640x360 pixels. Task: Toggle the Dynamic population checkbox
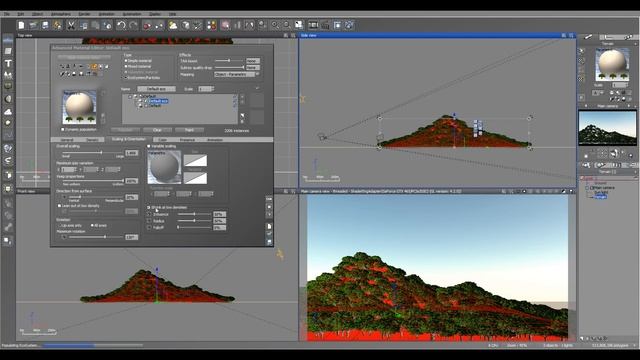[63, 129]
